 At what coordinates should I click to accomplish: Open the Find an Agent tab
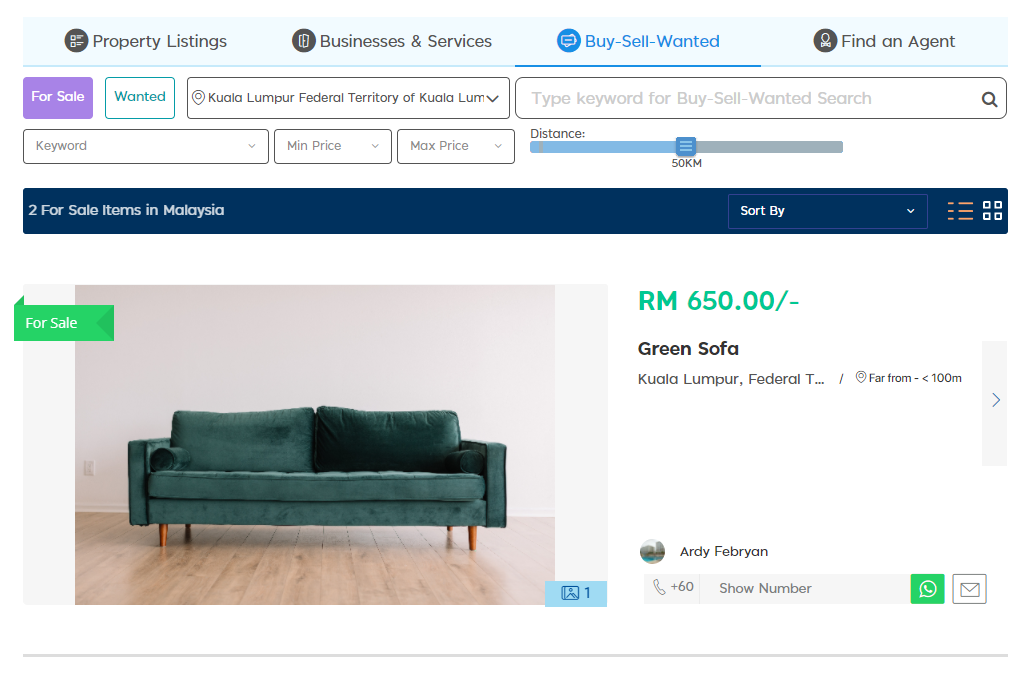click(x=884, y=42)
